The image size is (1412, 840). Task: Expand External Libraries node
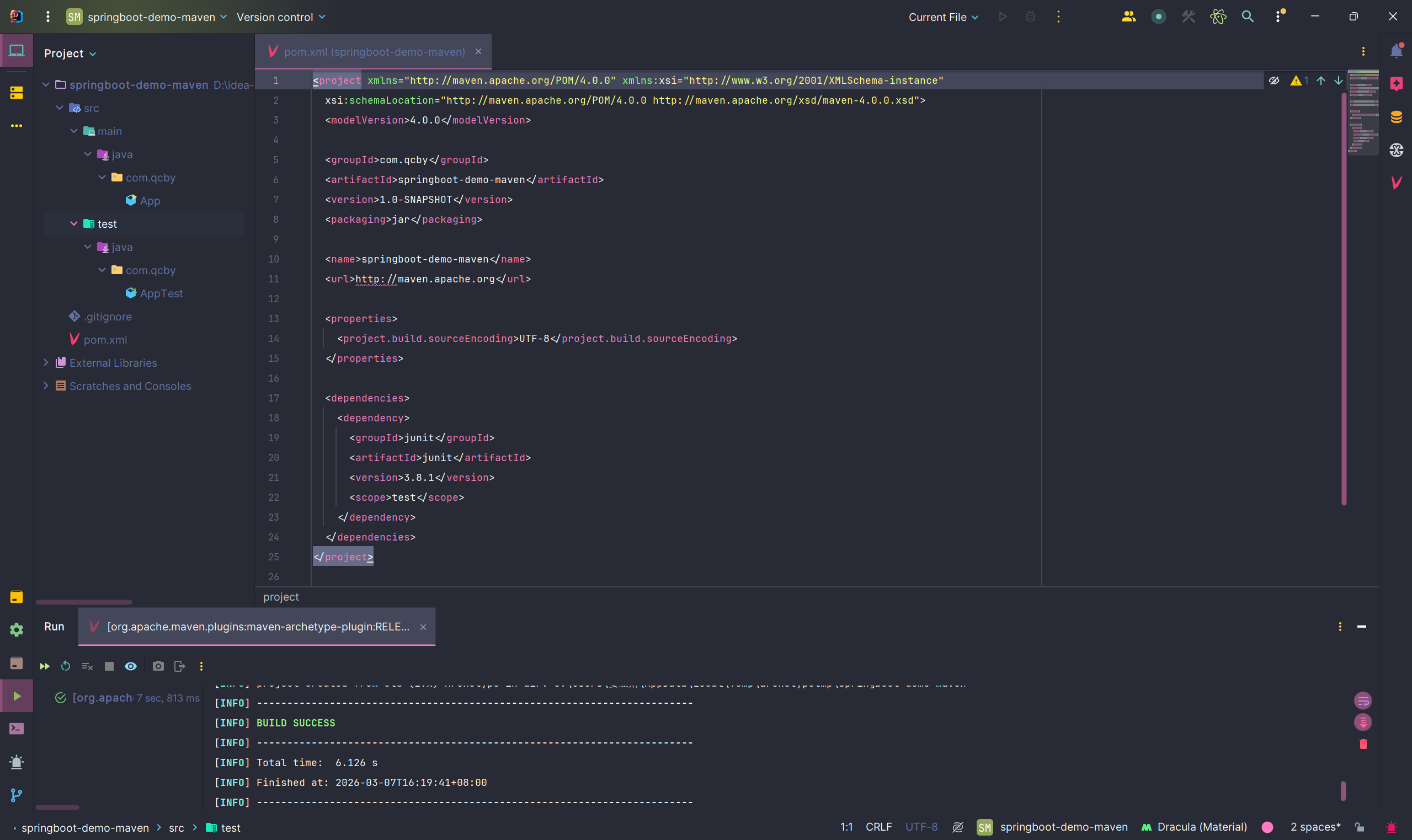(x=46, y=363)
